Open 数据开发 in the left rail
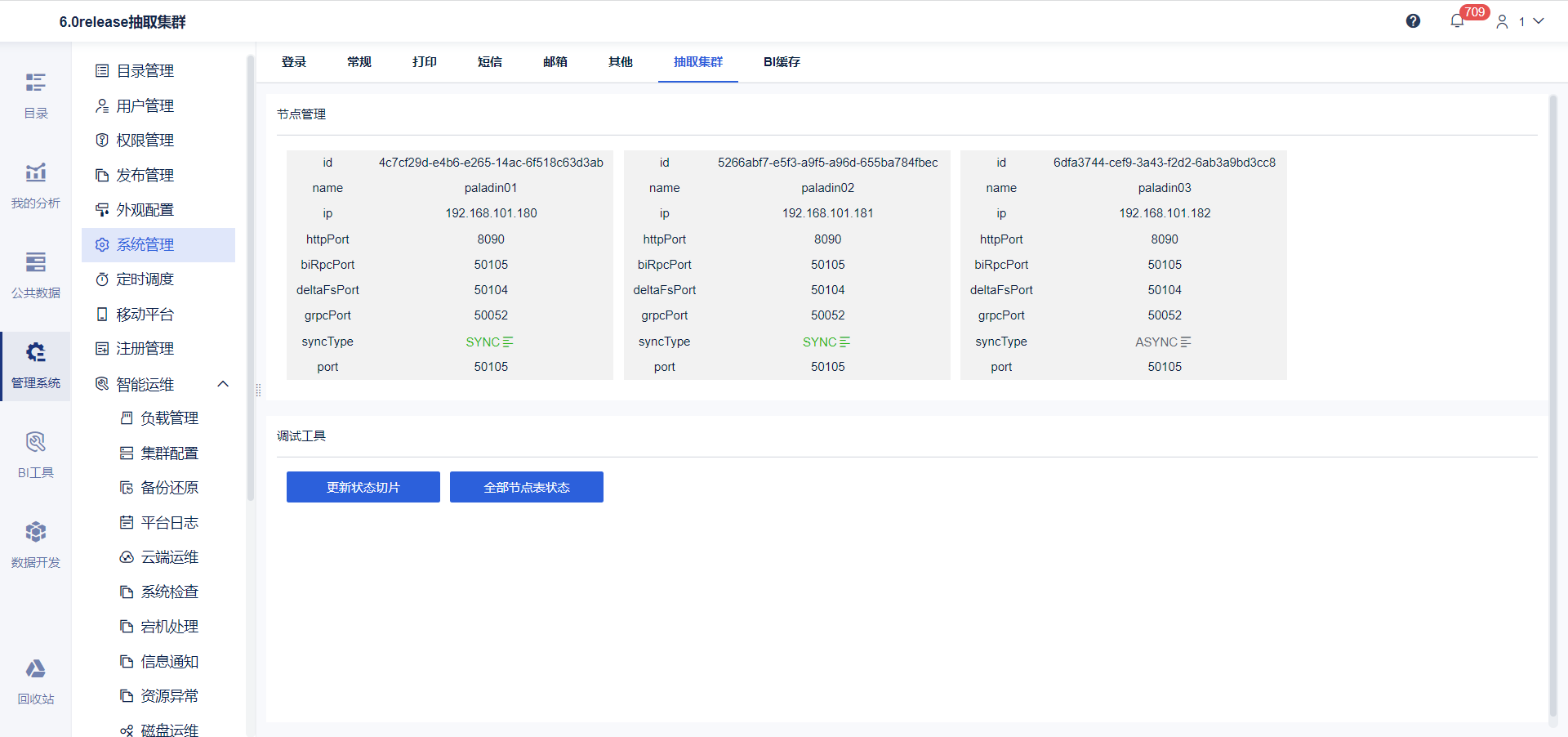Screen dimensions: 1568x737 tap(35, 545)
